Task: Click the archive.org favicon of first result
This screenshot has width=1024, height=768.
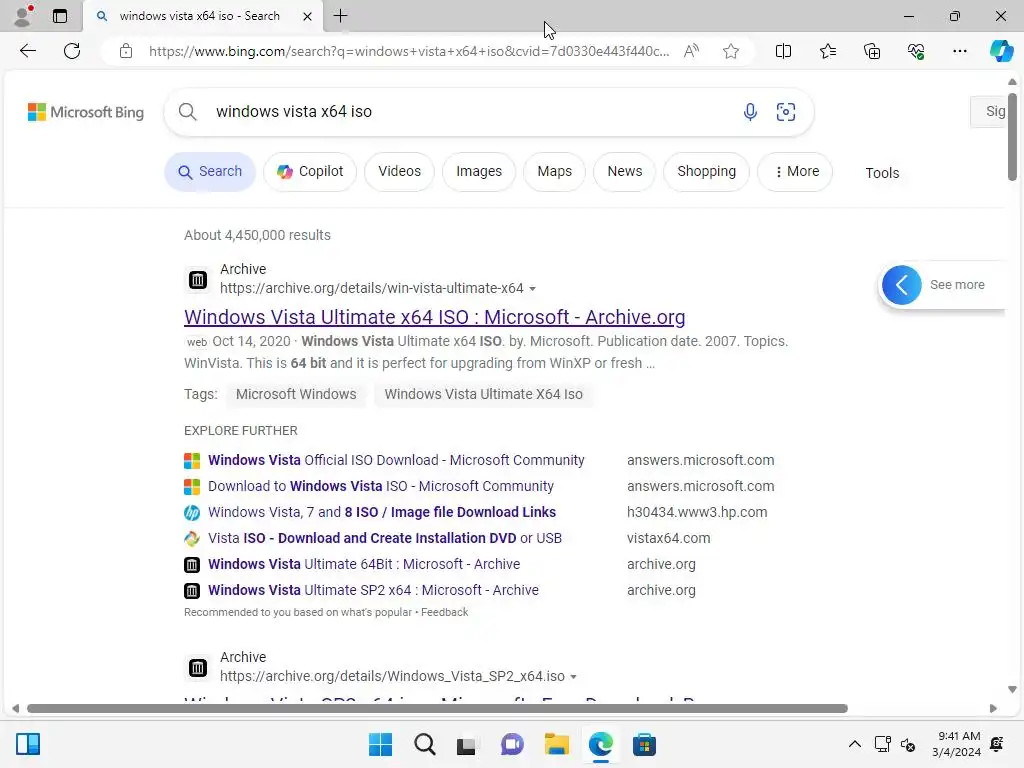Action: (x=198, y=280)
